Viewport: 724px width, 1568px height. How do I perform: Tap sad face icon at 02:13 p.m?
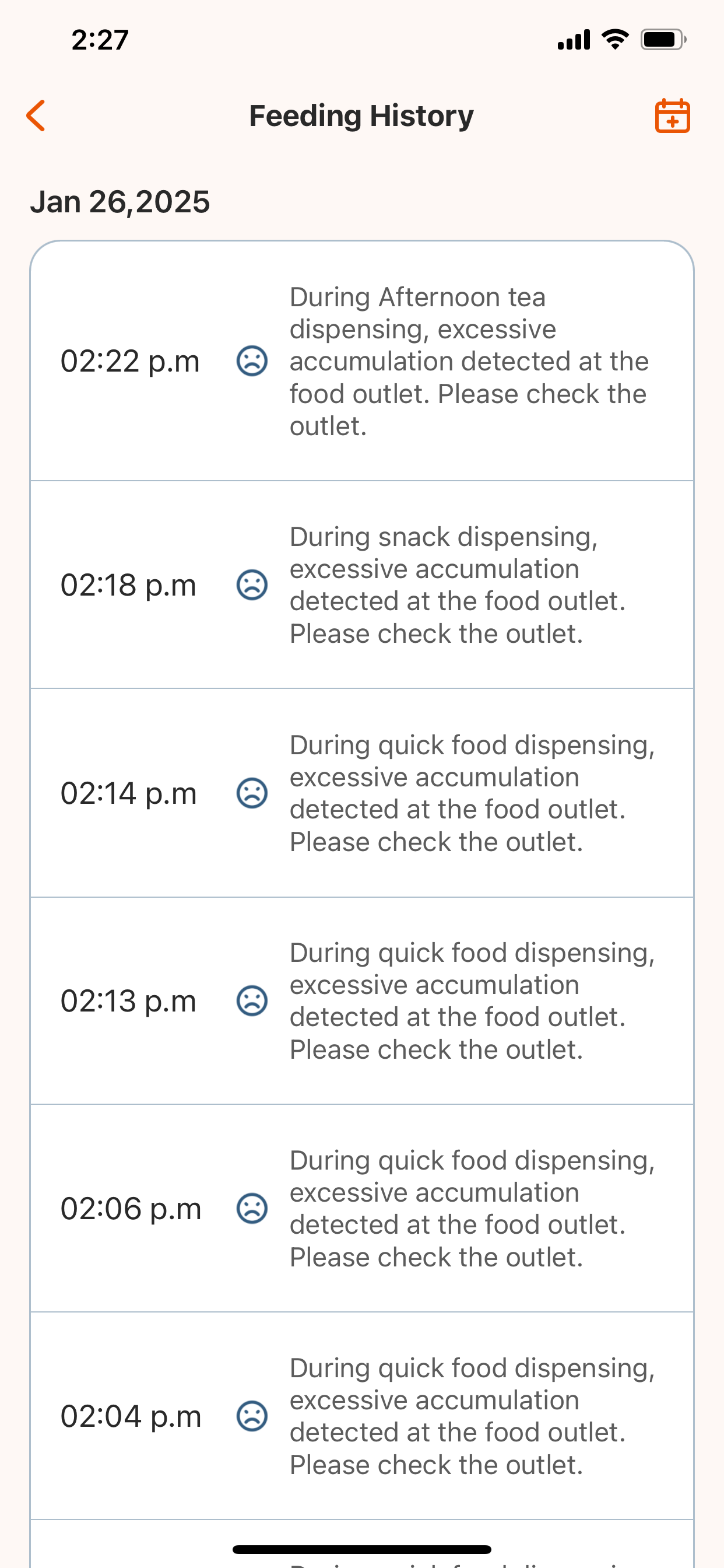[x=252, y=1000]
